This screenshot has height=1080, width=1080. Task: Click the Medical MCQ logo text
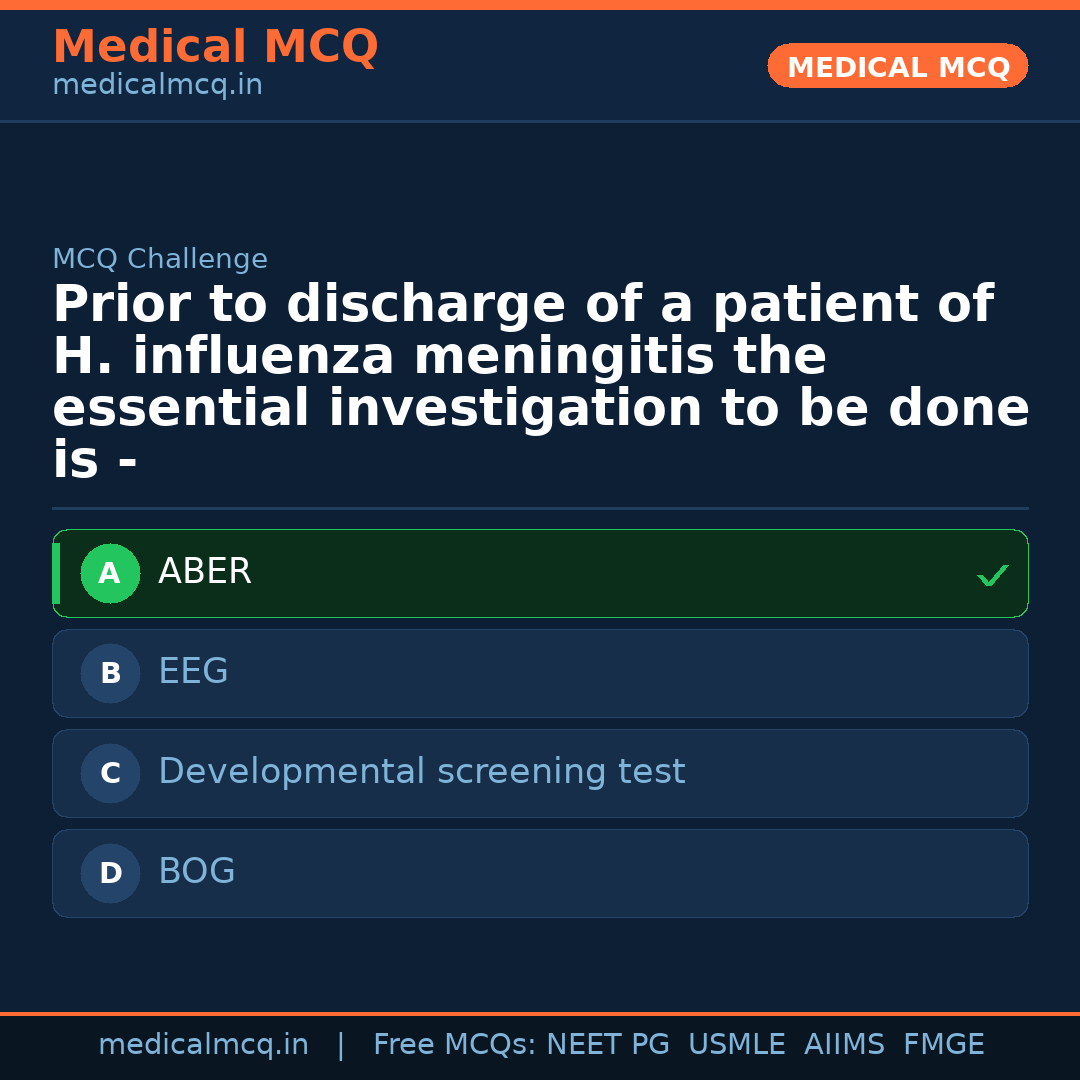(215, 47)
